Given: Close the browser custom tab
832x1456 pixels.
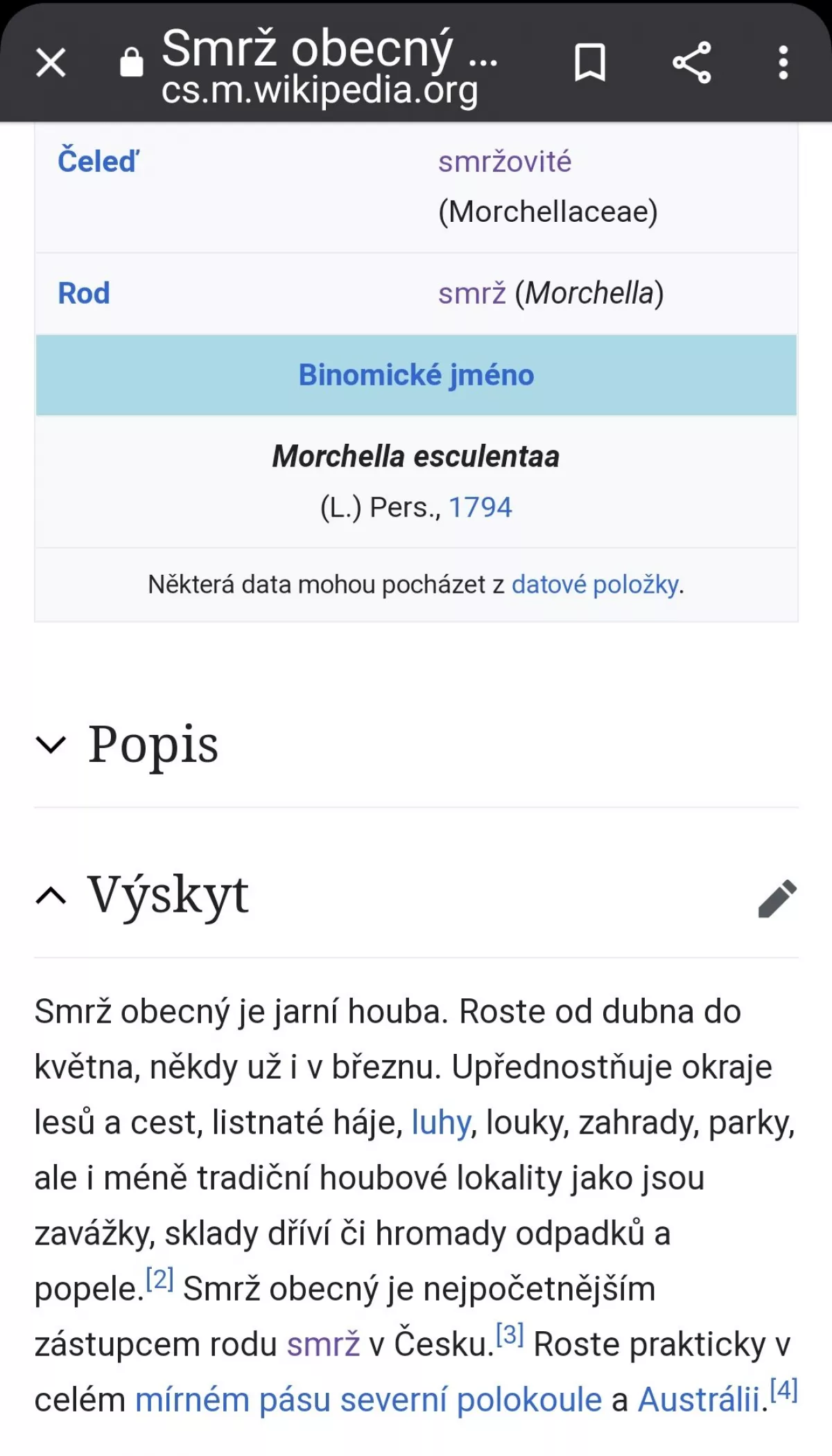Looking at the screenshot, I should point(51,62).
